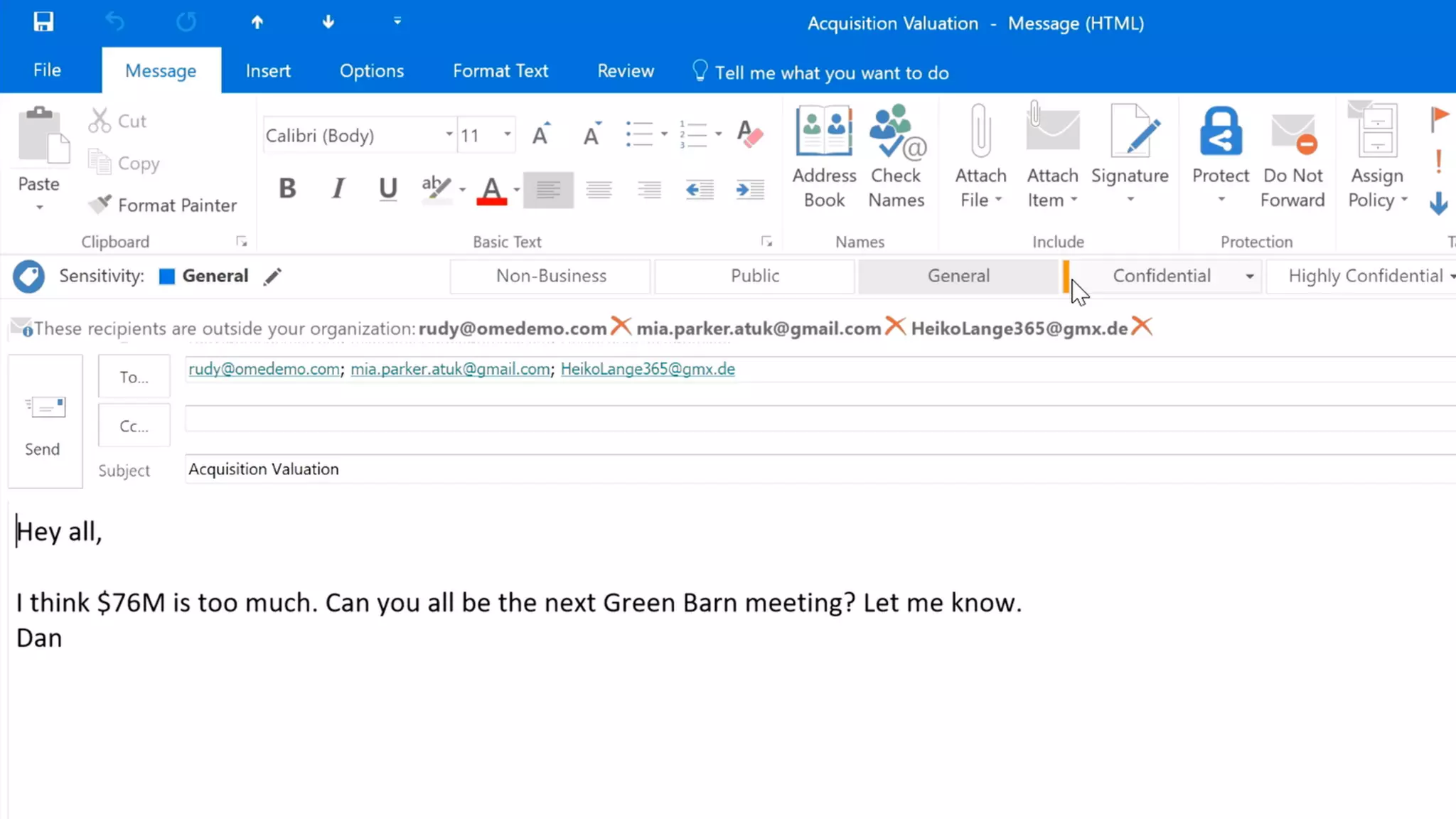
Task: Switch to the Message tab
Action: click(x=161, y=70)
